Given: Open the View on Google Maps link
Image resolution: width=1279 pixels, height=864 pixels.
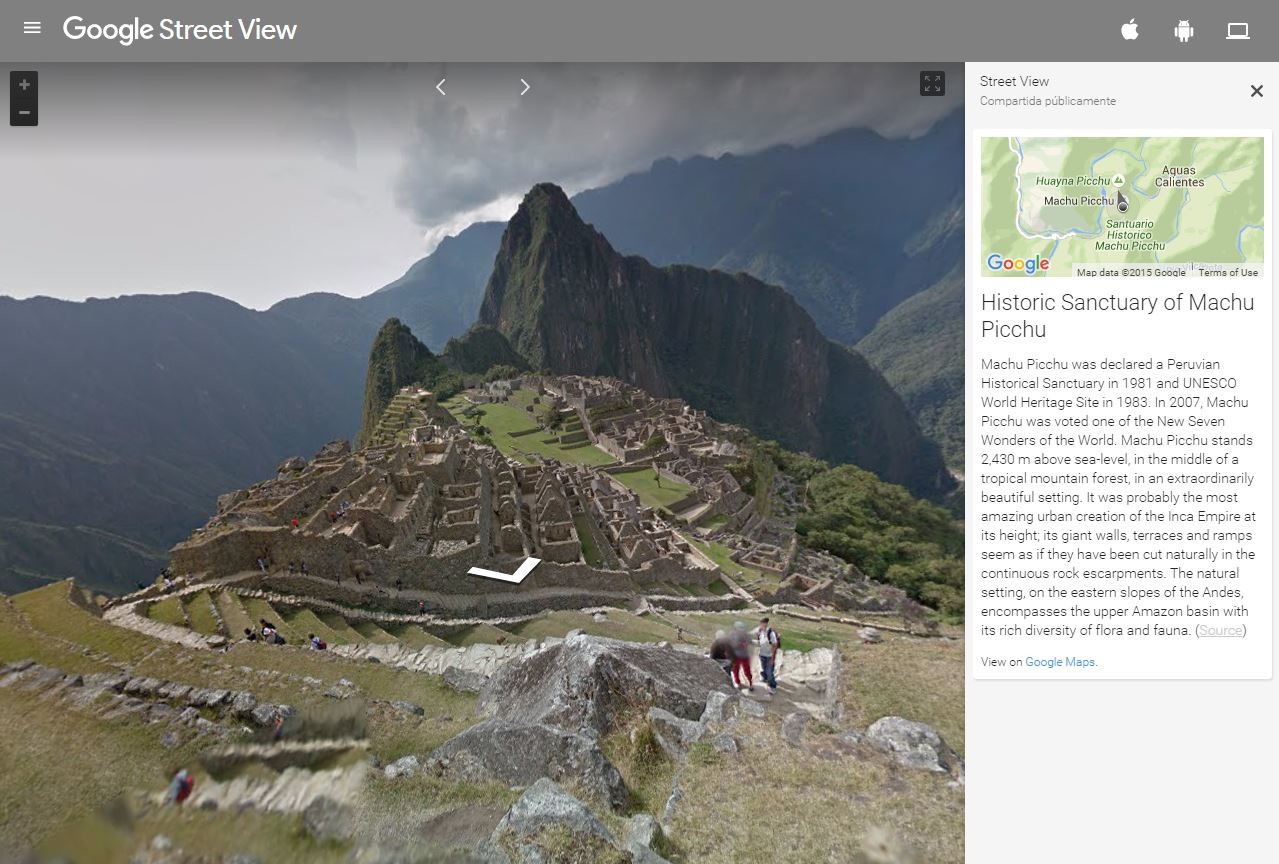Looking at the screenshot, I should pyautogui.click(x=1060, y=661).
